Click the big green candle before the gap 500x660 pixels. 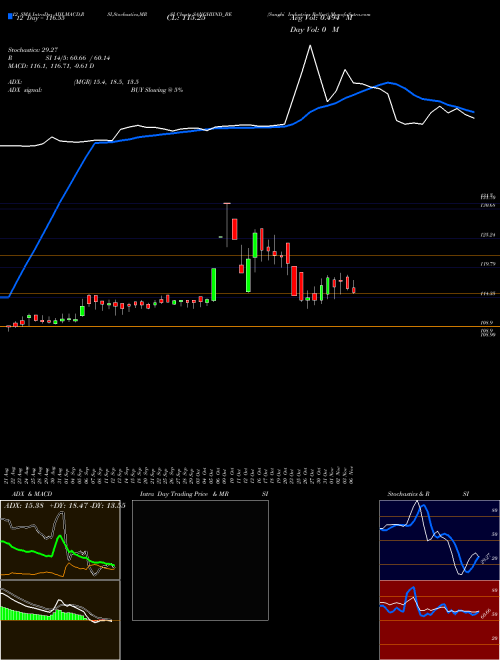[x=214, y=285]
